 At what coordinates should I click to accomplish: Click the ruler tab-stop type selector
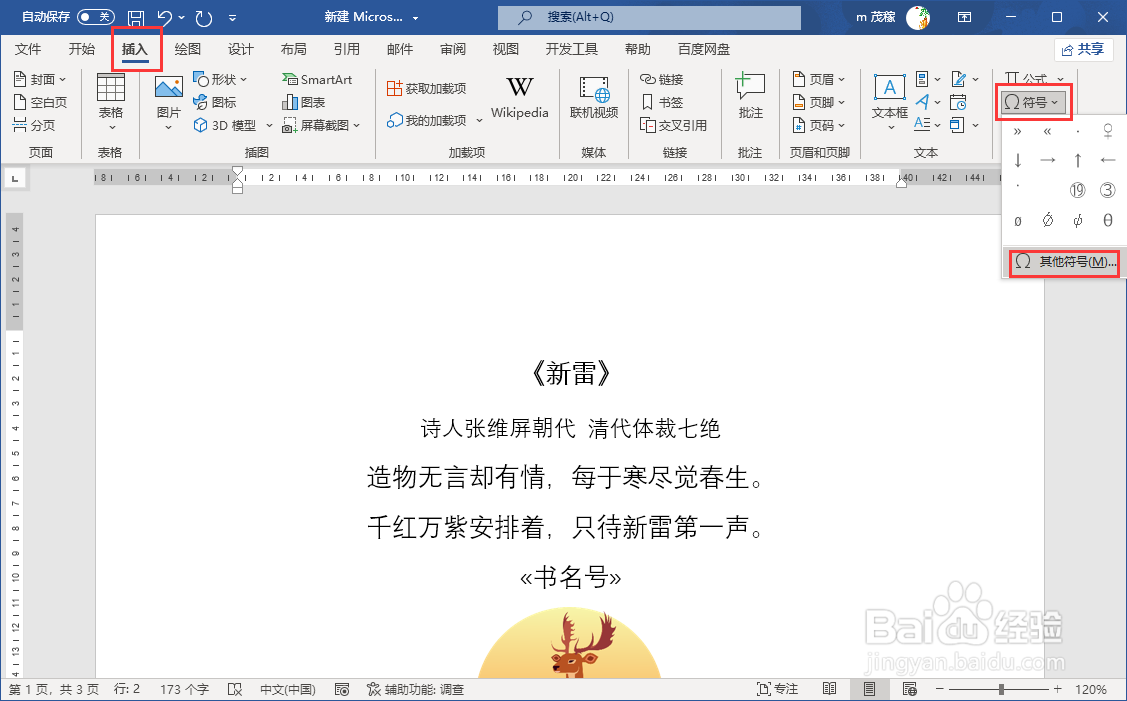(15, 178)
